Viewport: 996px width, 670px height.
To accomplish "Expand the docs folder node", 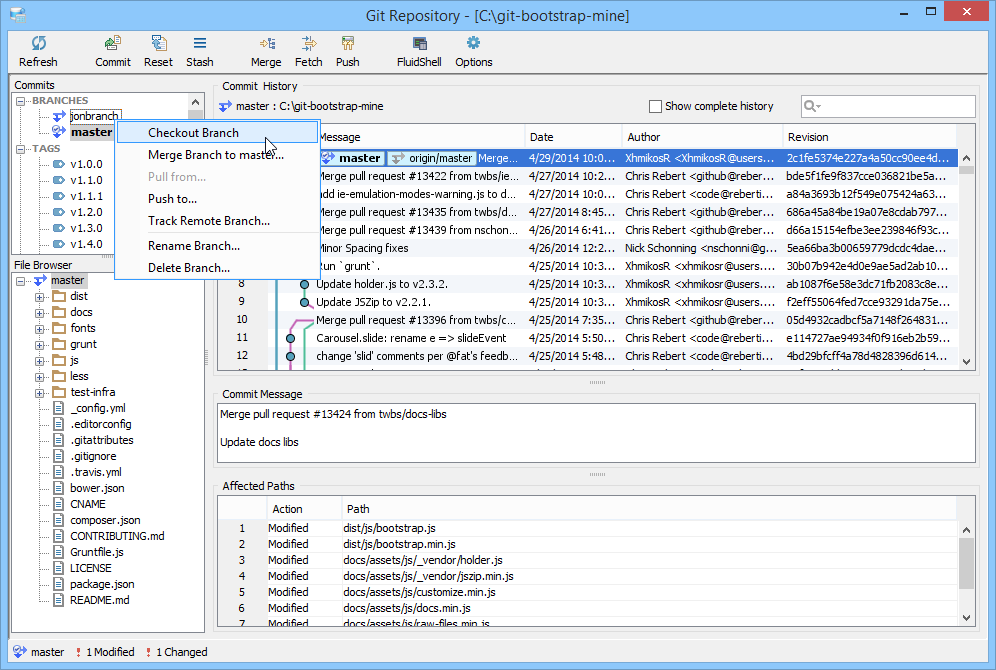I will pos(39,312).
